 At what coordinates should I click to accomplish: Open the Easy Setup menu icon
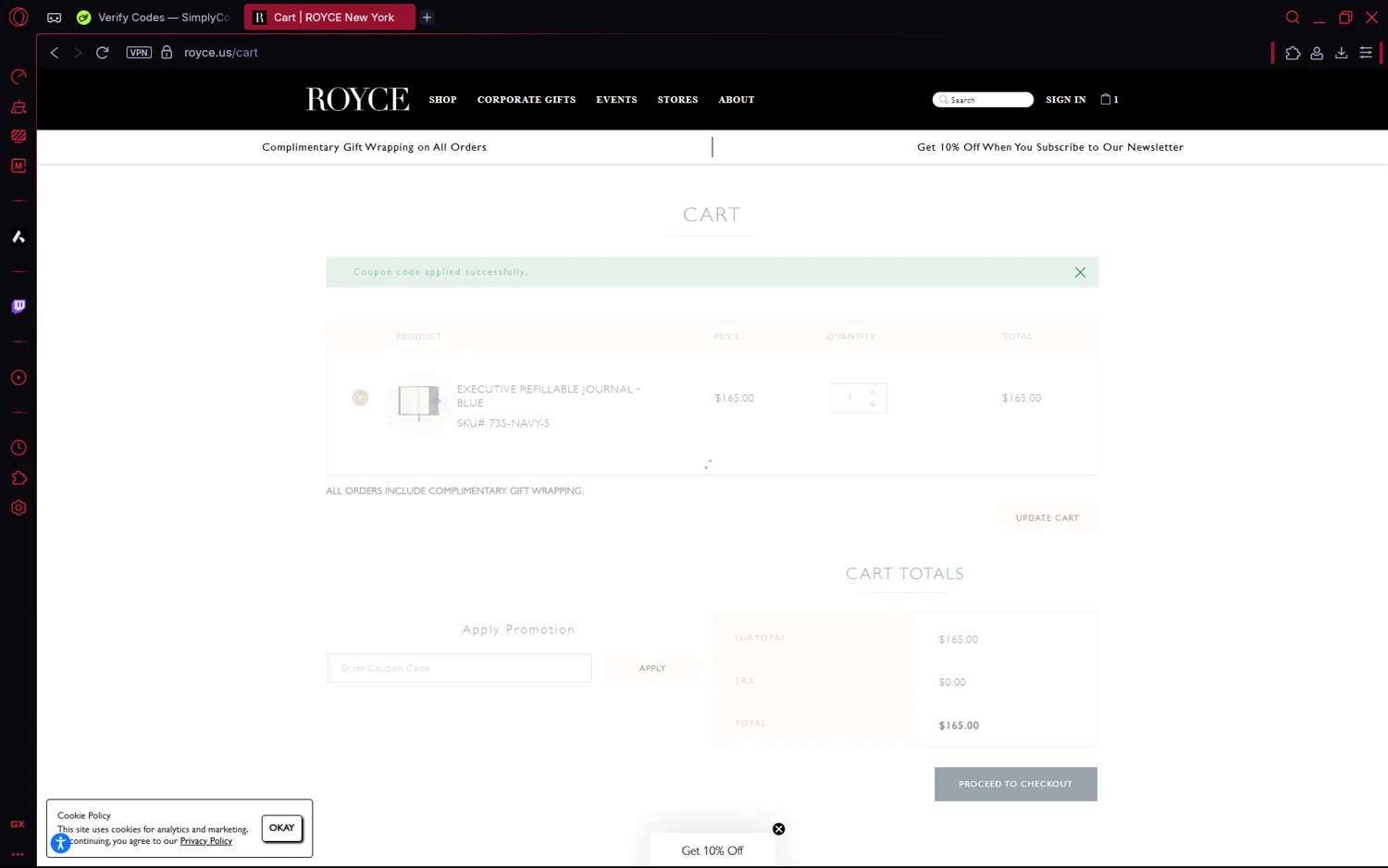[x=1366, y=53]
